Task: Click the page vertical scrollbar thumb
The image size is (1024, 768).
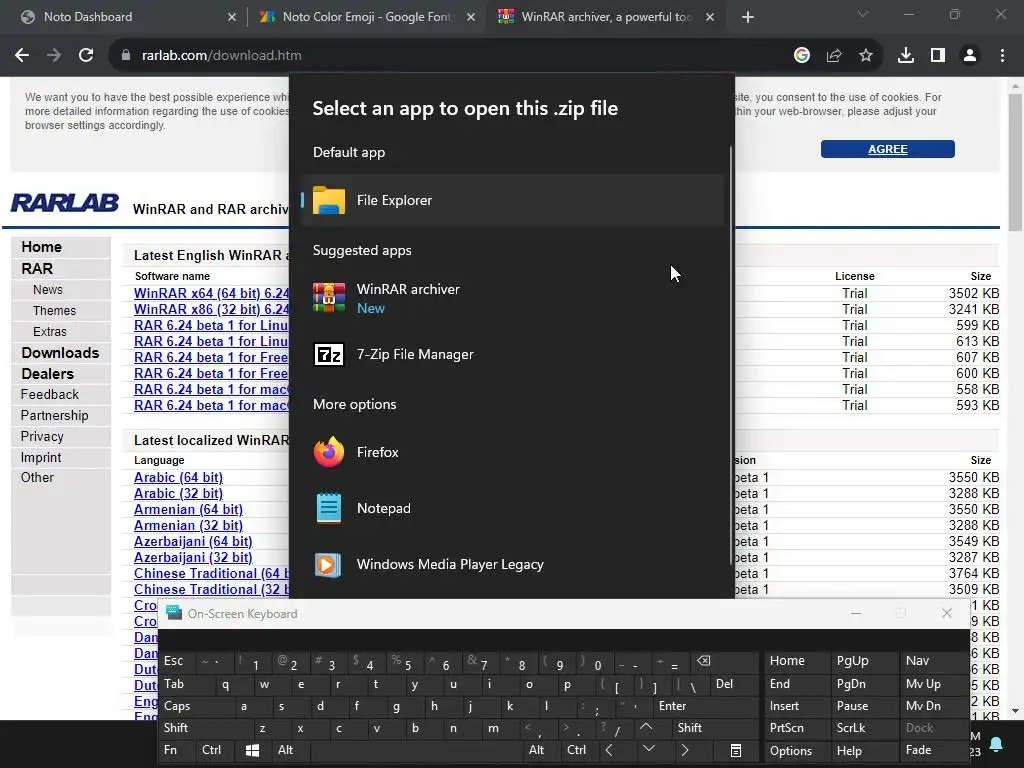Action: (x=1015, y=163)
